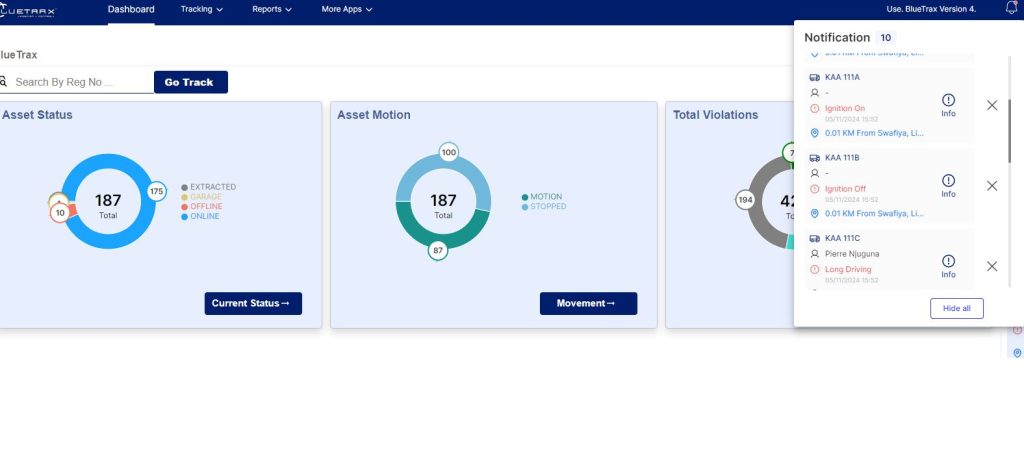Dismiss the KAA 111B notification
This screenshot has height=476, width=1024.
(x=992, y=186)
